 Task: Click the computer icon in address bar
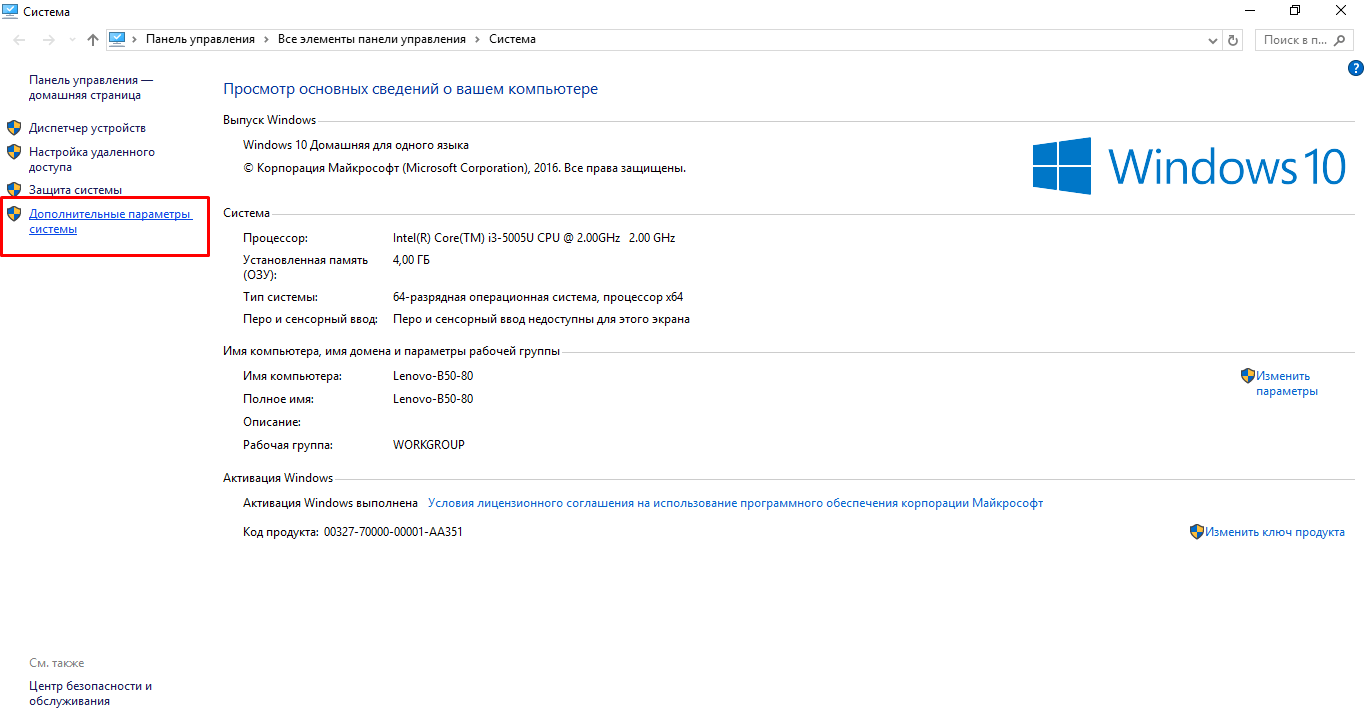[x=117, y=39]
